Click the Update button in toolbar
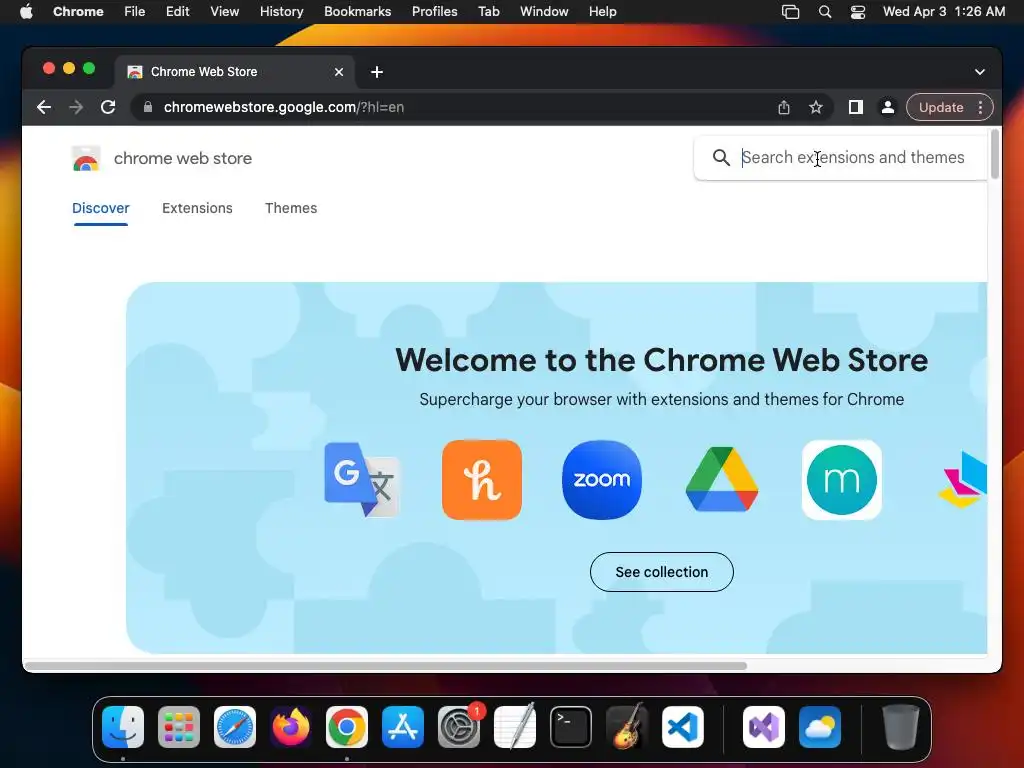 coord(940,107)
